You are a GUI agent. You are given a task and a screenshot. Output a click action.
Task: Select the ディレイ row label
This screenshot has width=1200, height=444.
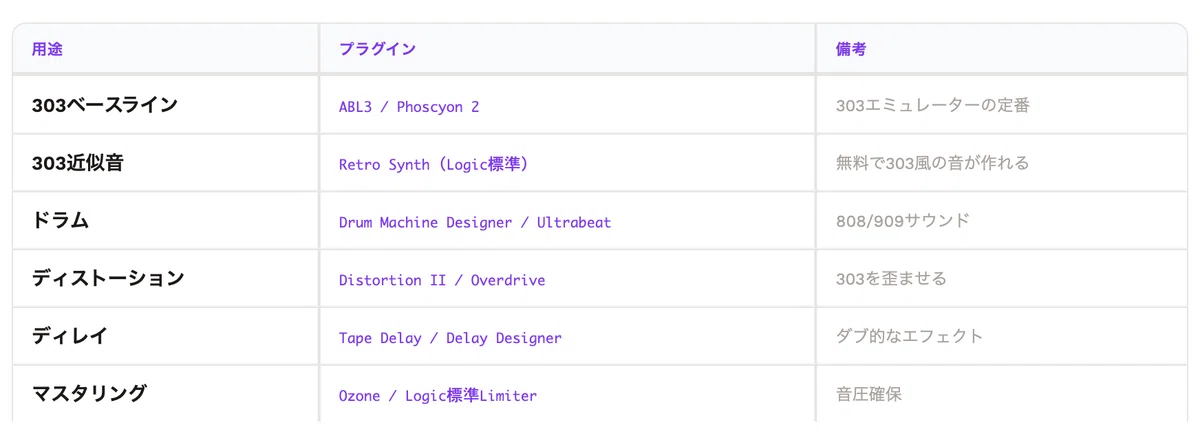[69, 337]
